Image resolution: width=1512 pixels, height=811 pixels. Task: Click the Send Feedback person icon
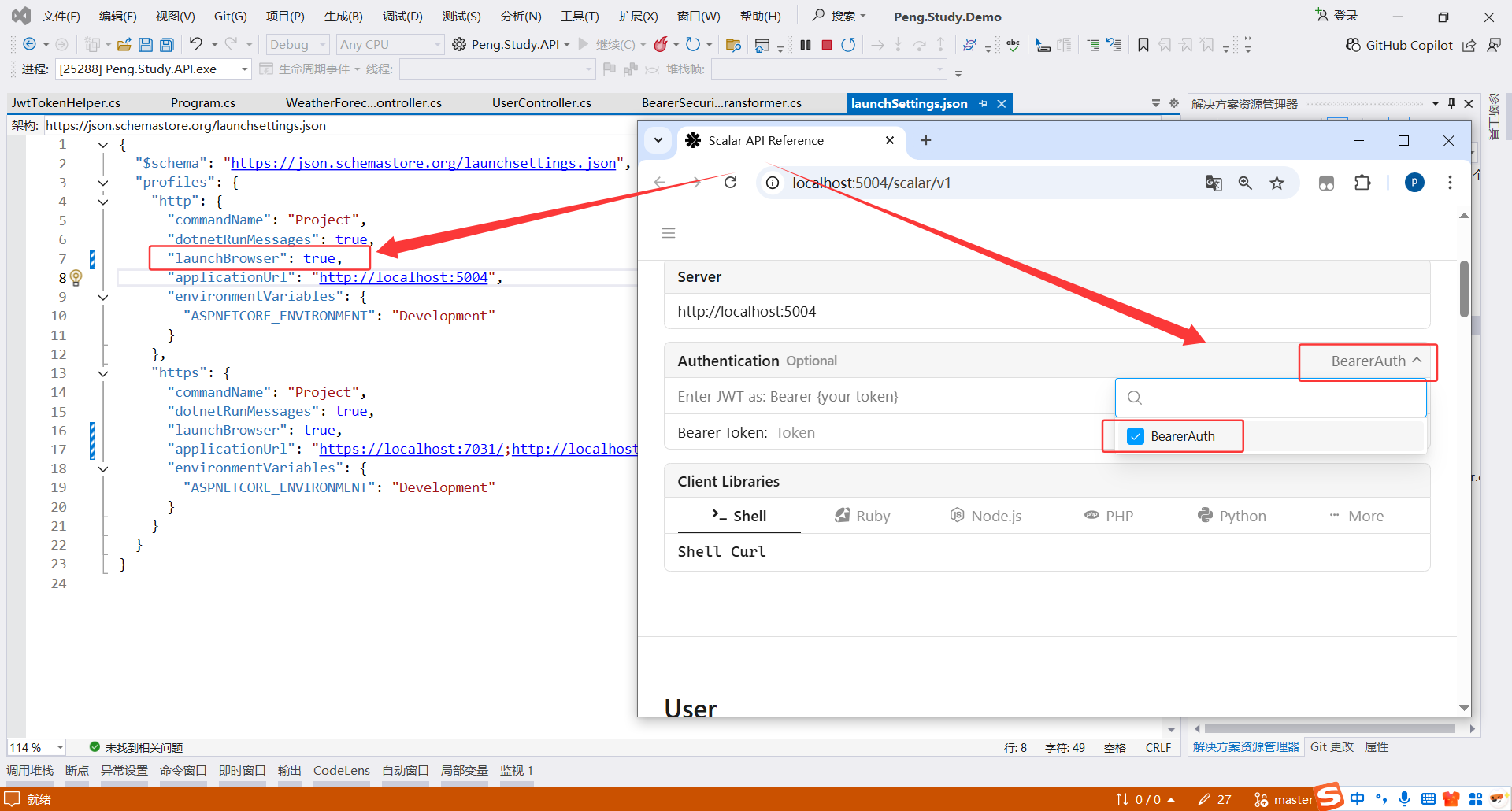(x=1494, y=45)
